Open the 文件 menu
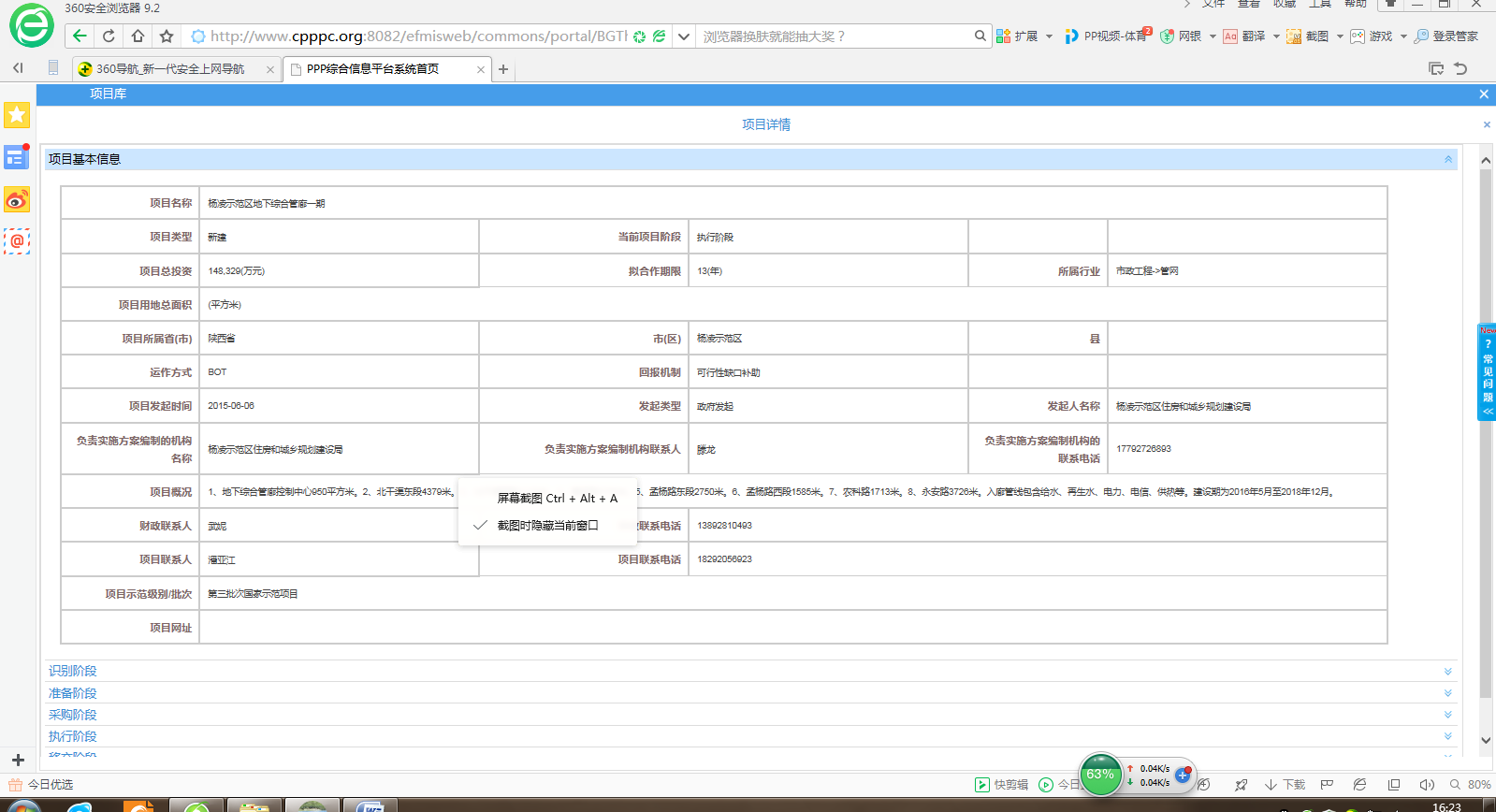The height and width of the screenshot is (812, 1496). (x=1213, y=4)
